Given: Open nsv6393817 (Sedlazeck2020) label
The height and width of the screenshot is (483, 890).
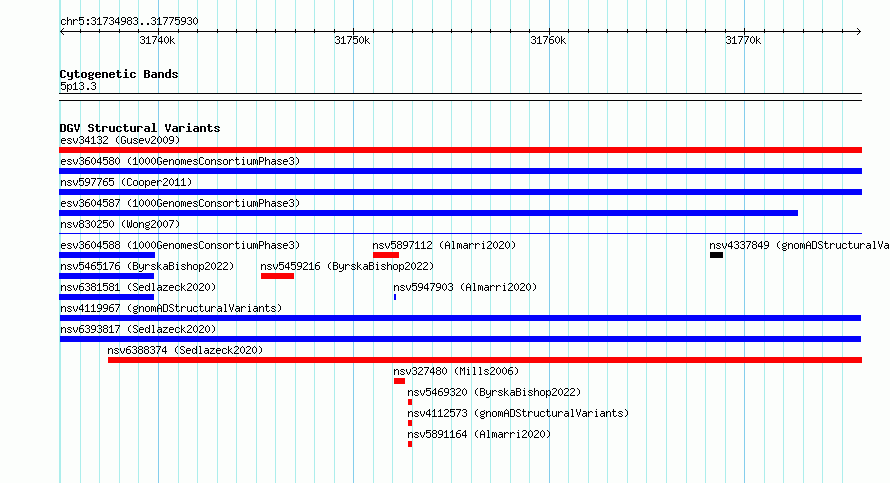Looking at the screenshot, I should (138, 329).
